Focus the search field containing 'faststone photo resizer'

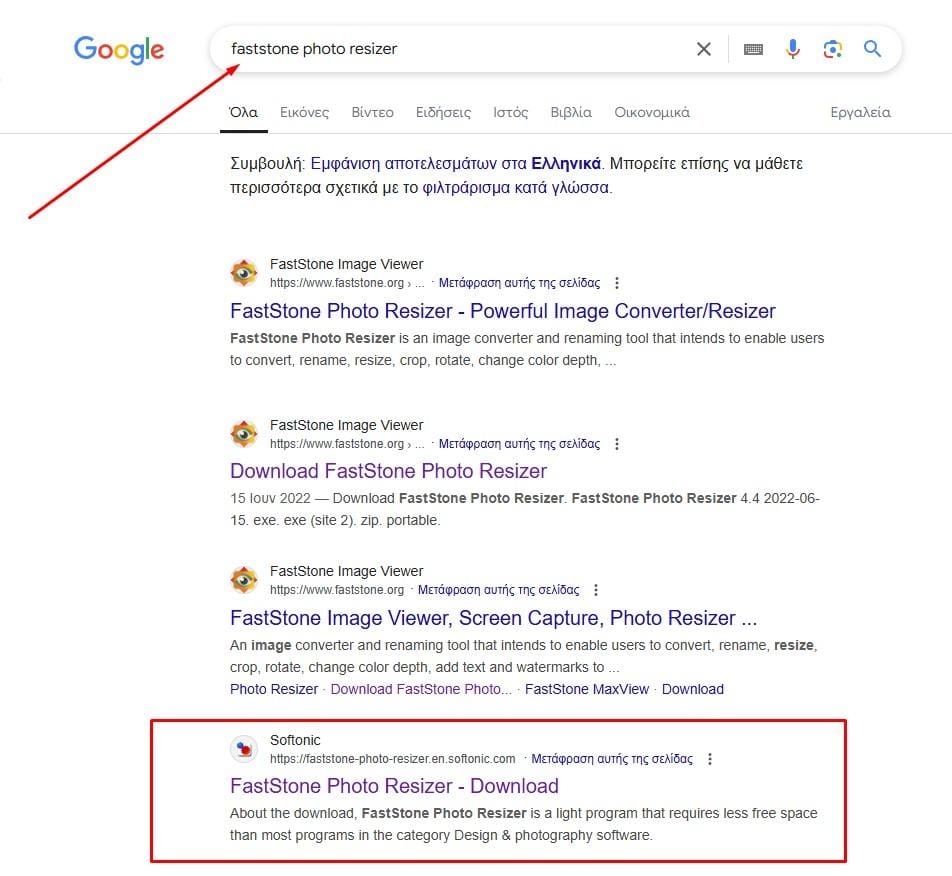coord(455,49)
